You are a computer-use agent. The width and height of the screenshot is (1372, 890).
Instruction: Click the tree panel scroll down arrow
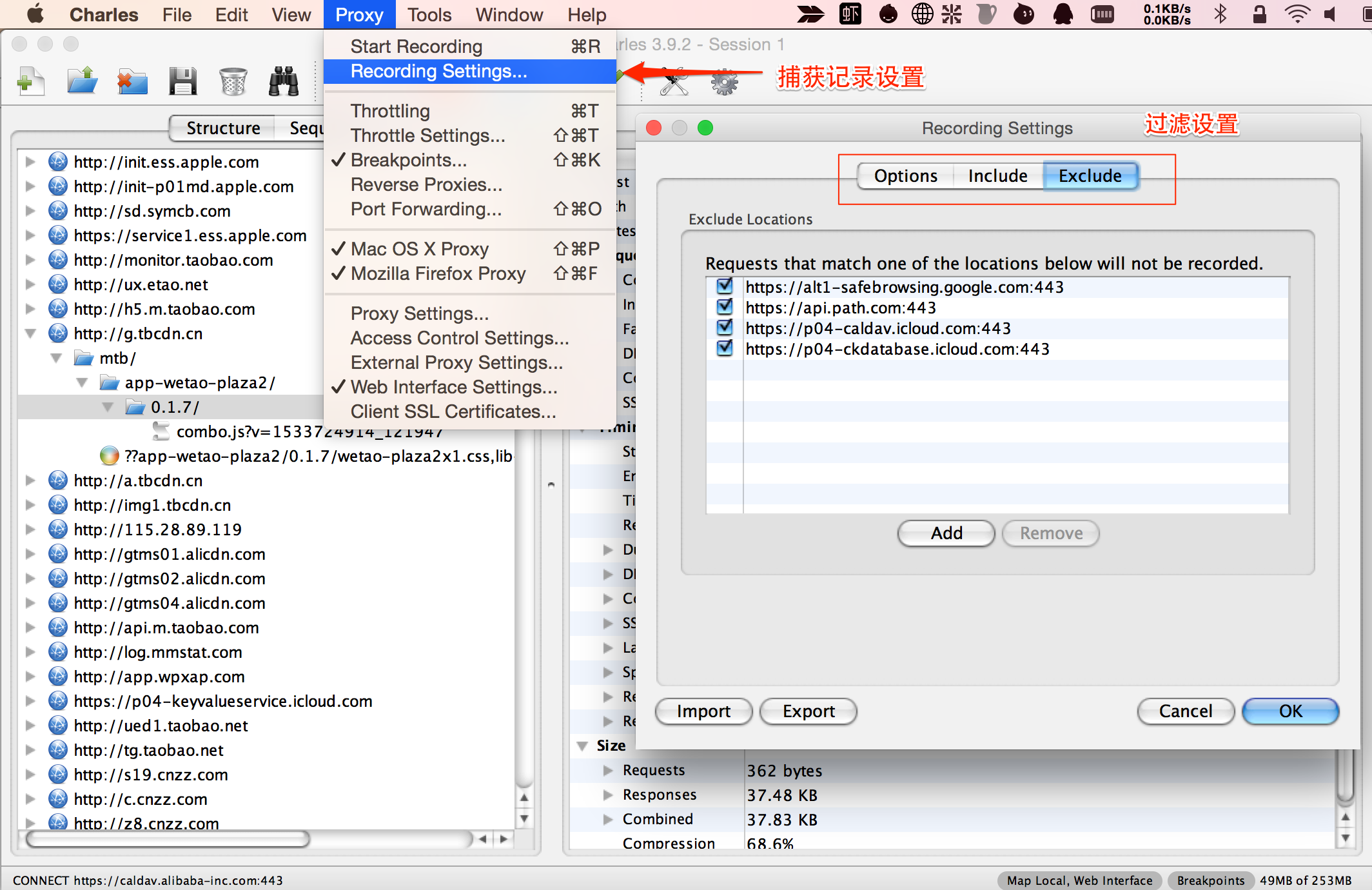[x=524, y=819]
